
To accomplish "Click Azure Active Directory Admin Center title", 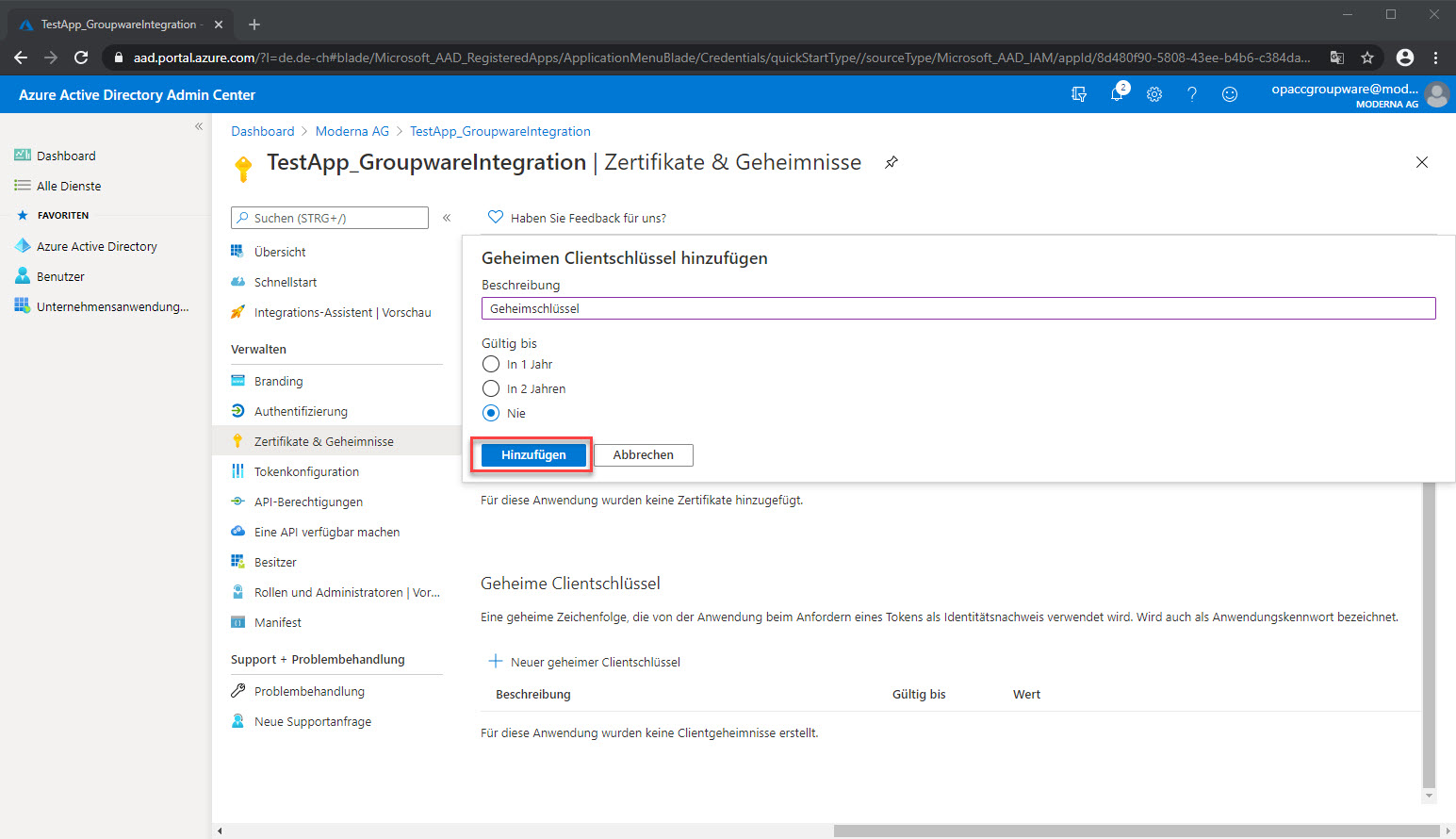I will point(137,94).
